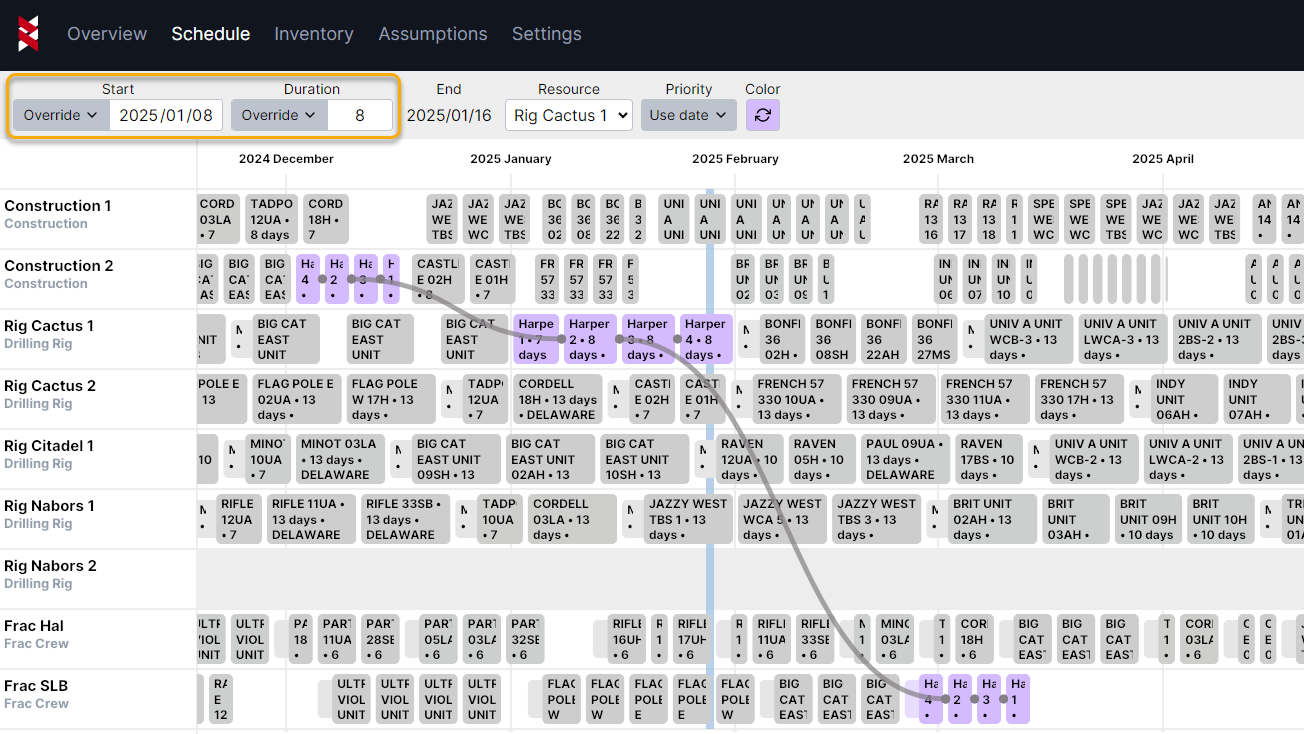1304x734 pixels.
Task: Open the Priority Use date dropdown
Action: 688,115
